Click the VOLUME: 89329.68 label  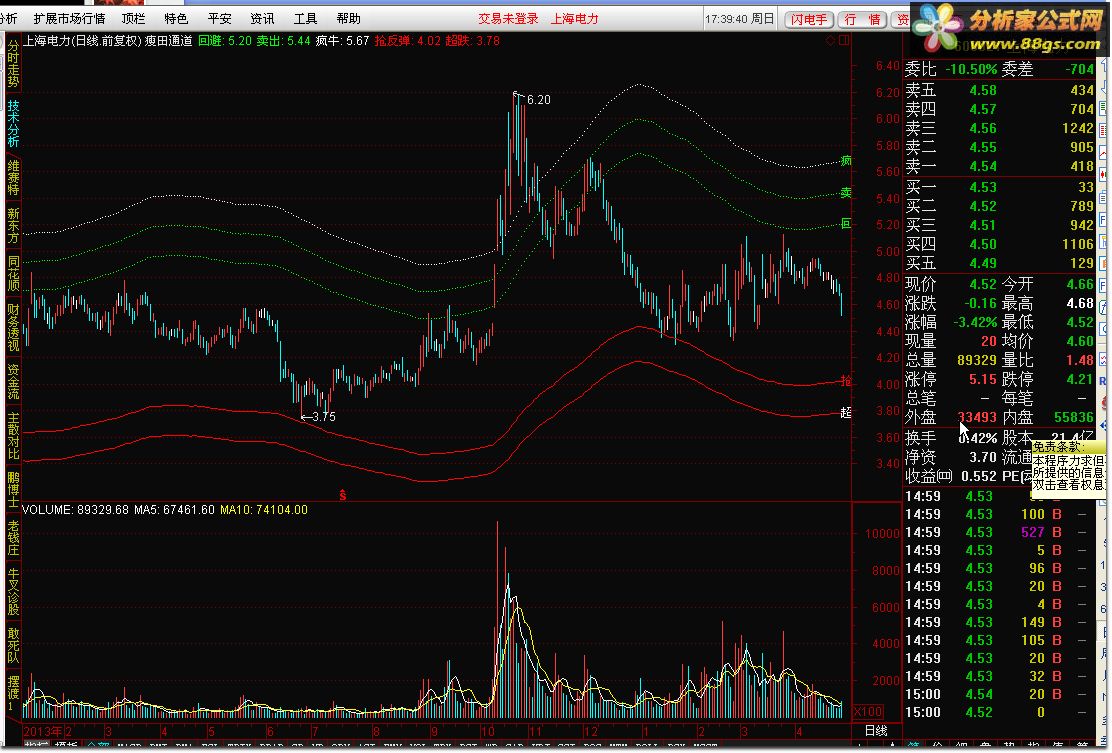pos(76,510)
